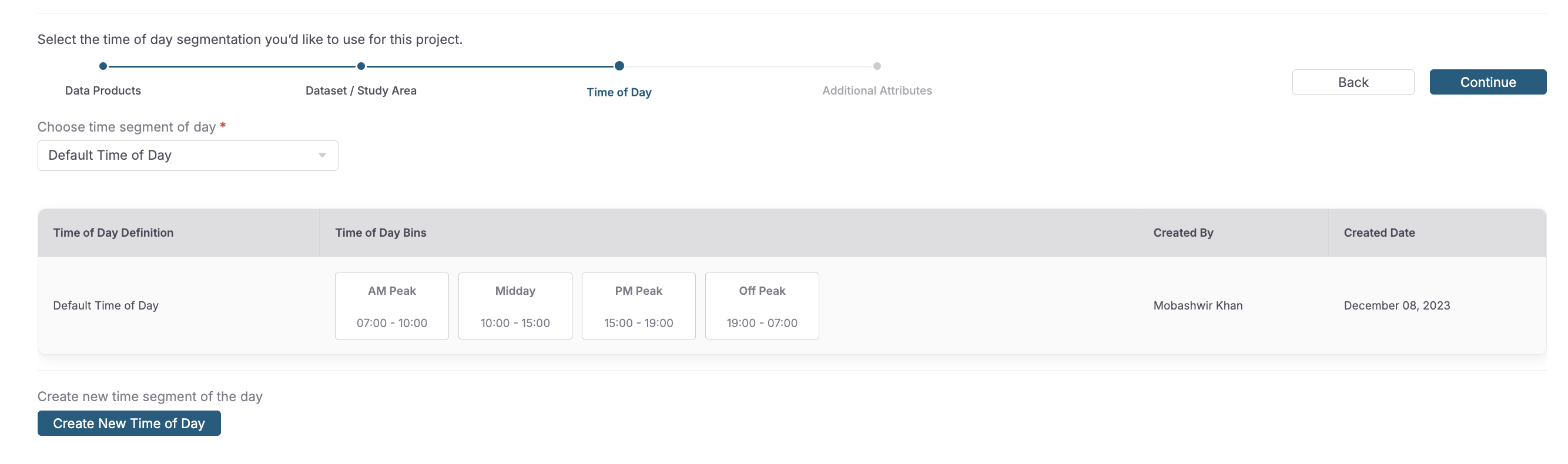Open the time segment dropdown arrow
The width and height of the screenshot is (1568, 464).
322,156
